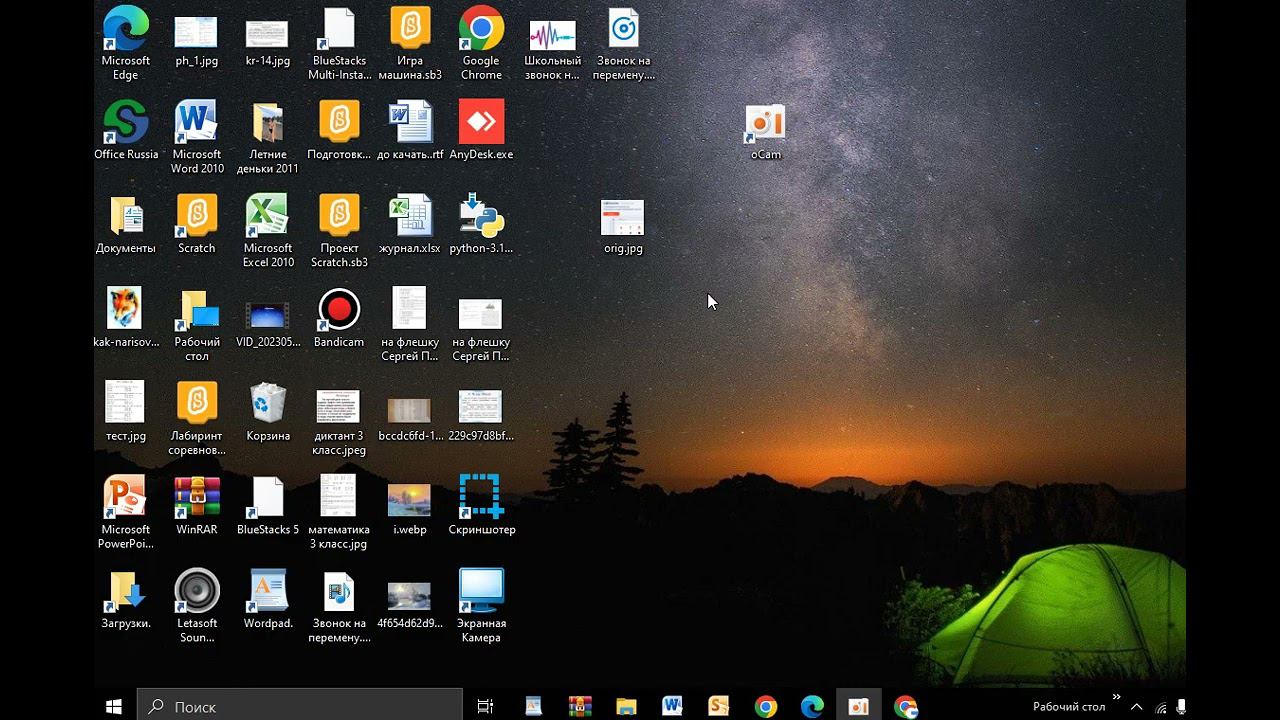The height and width of the screenshot is (720, 1280).
Task: Select the python-3.1... installer icon
Action: (x=481, y=225)
